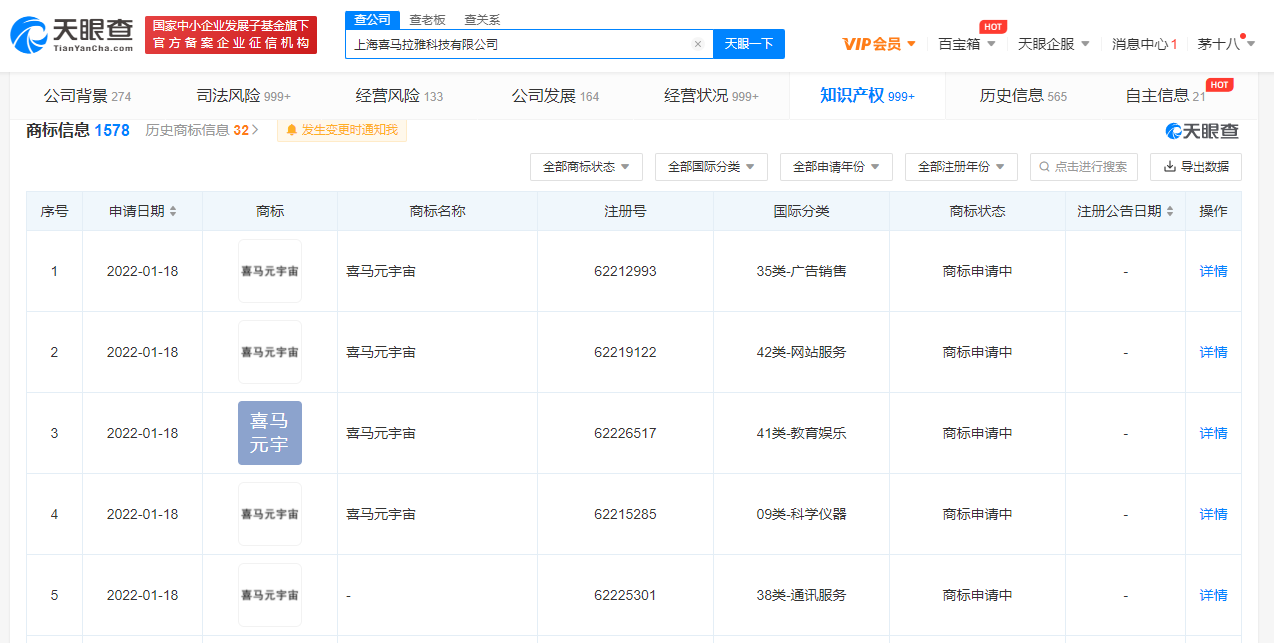The height and width of the screenshot is (643, 1274).
Task: Open first row trademark image thumbnail
Action: tap(269, 271)
